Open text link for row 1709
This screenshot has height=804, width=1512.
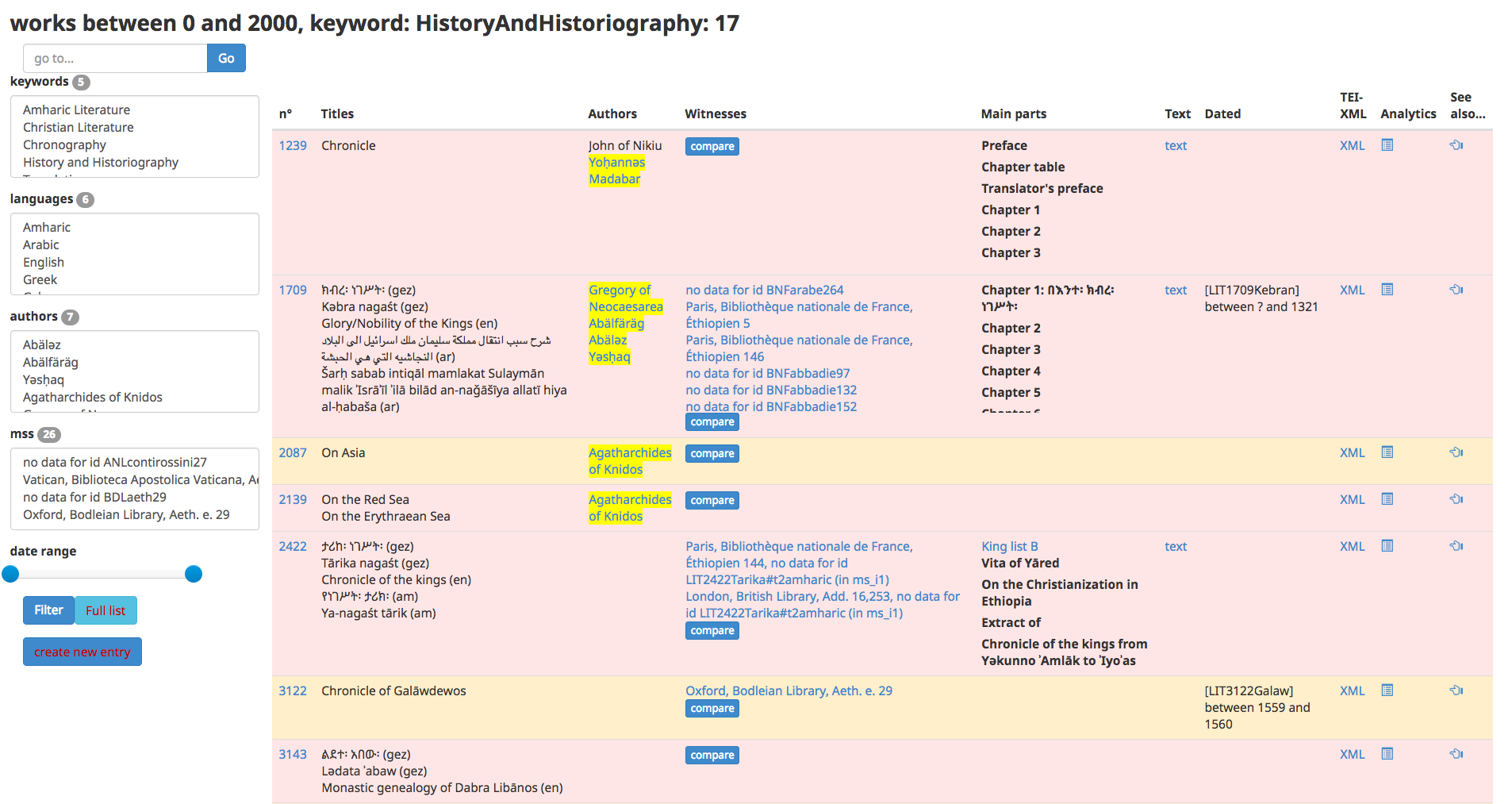tap(1176, 290)
